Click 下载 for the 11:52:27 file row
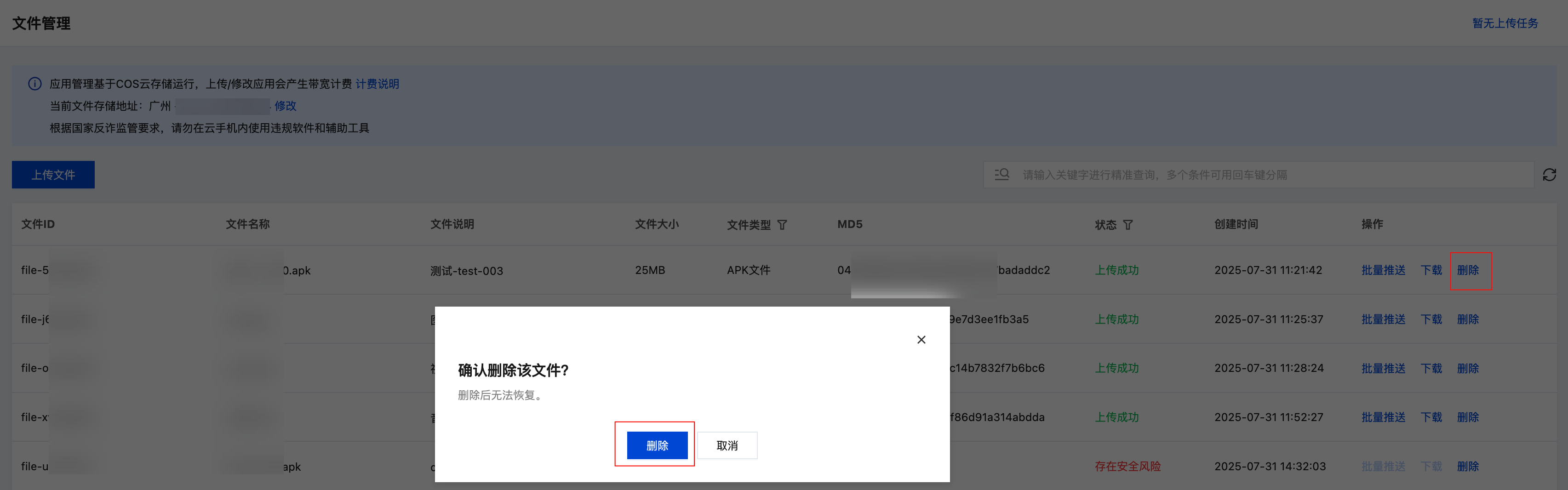This screenshot has width=1568, height=490. pyautogui.click(x=1431, y=417)
